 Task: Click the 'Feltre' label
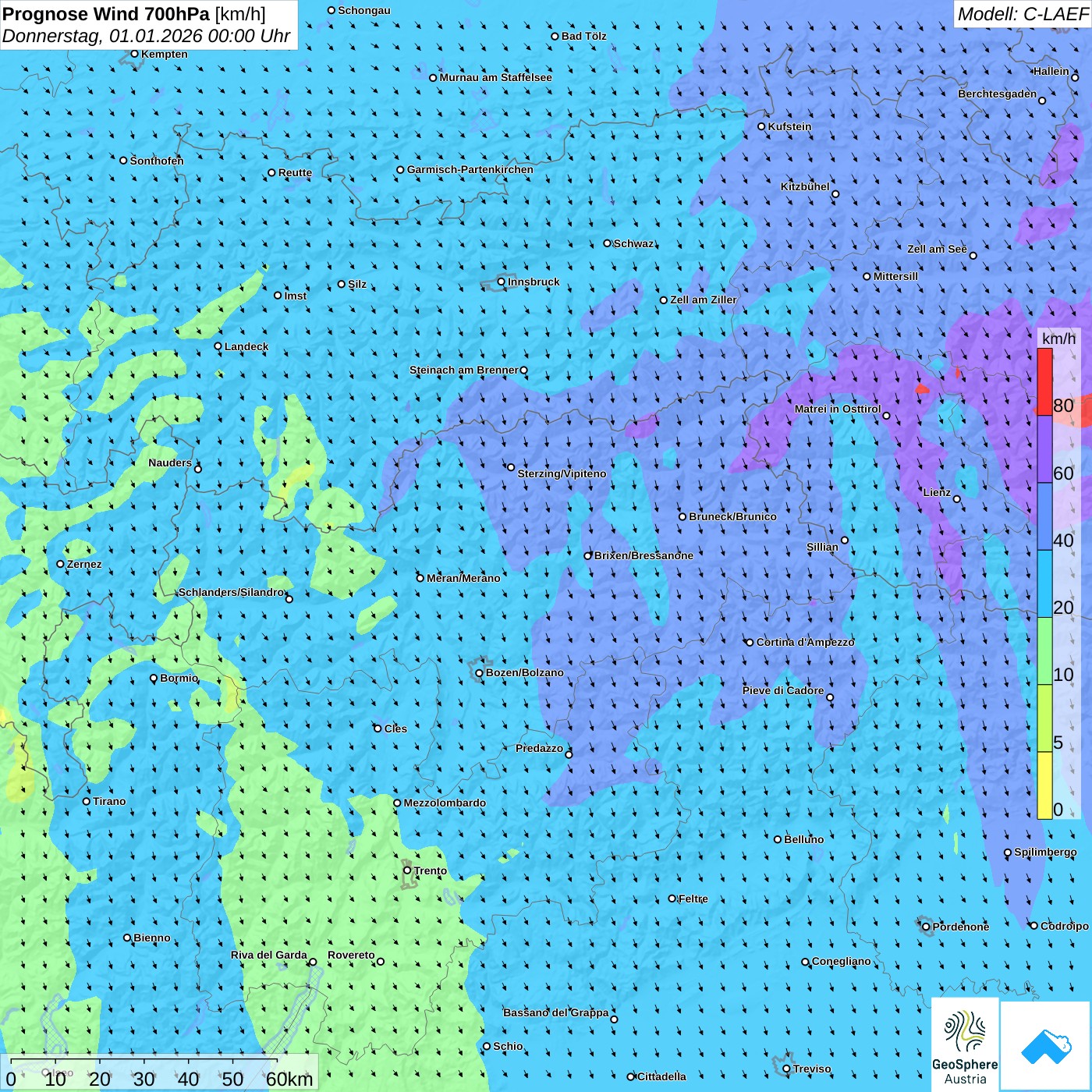click(693, 899)
